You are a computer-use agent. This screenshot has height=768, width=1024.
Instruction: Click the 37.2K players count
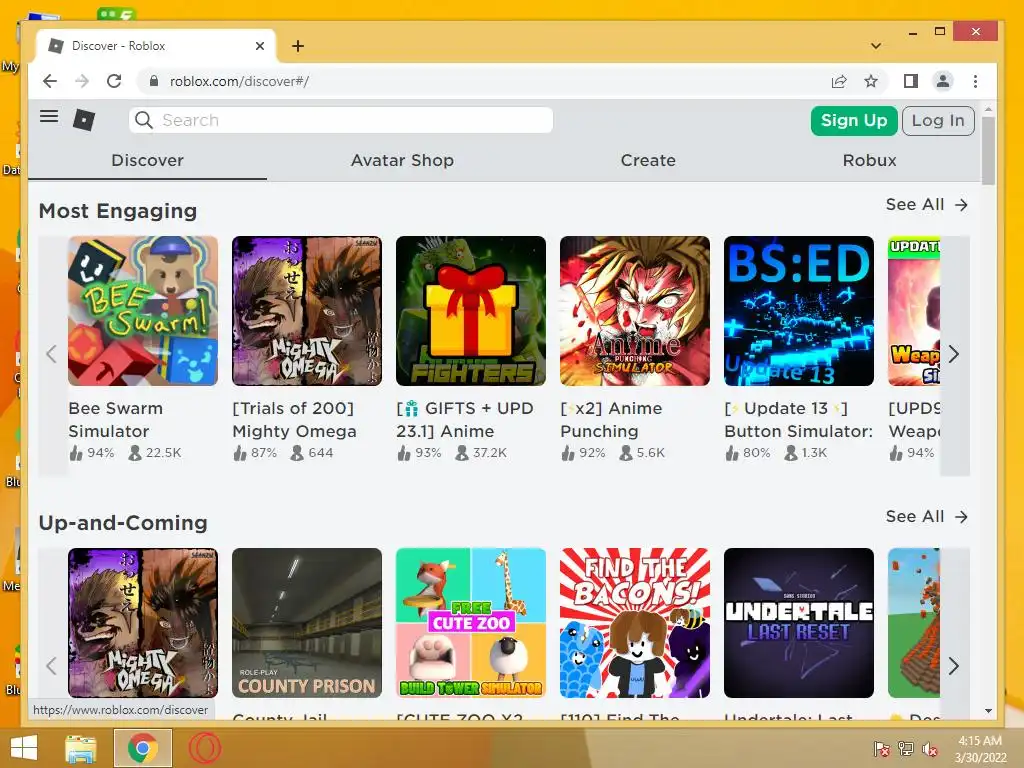pos(481,453)
